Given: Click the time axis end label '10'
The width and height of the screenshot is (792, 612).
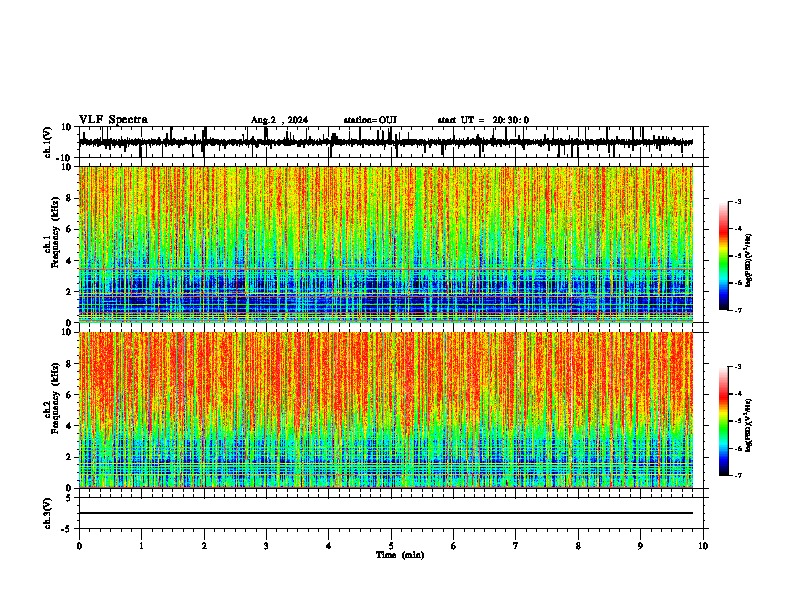Looking at the screenshot, I should (x=703, y=546).
